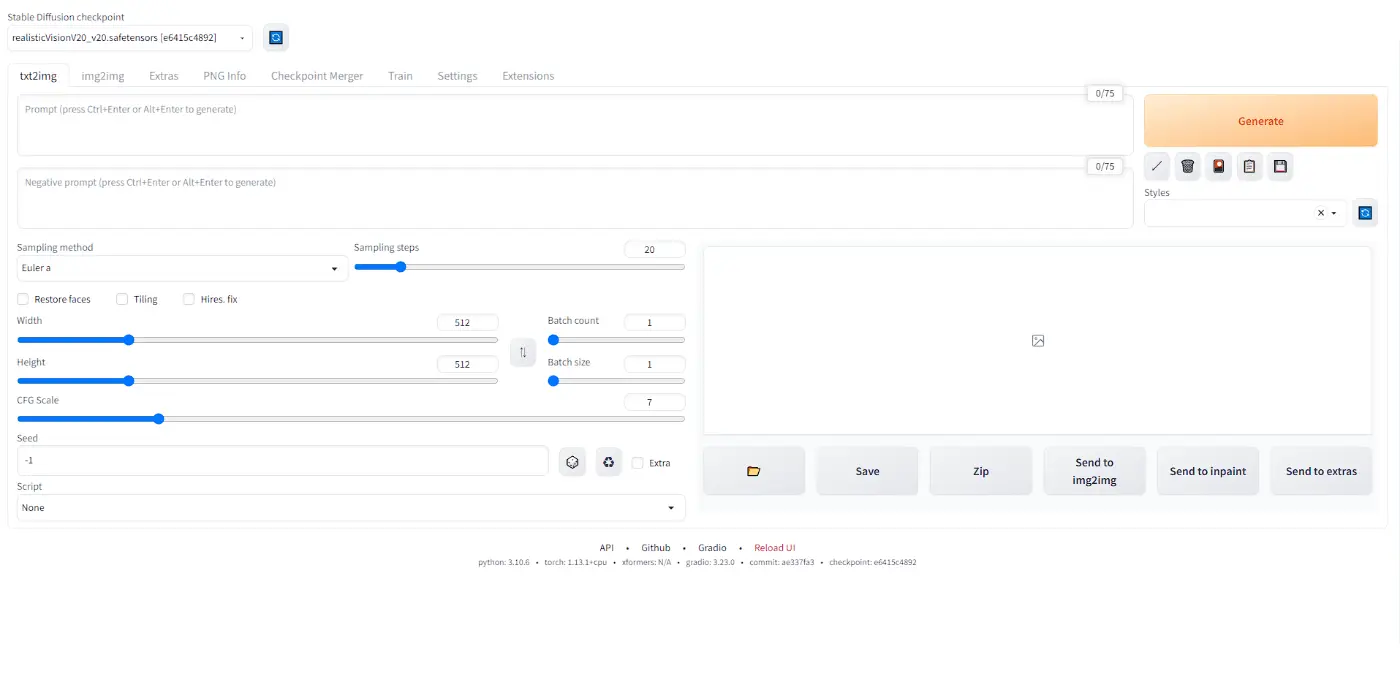Click on the CFG Scale slider handle

158,419
